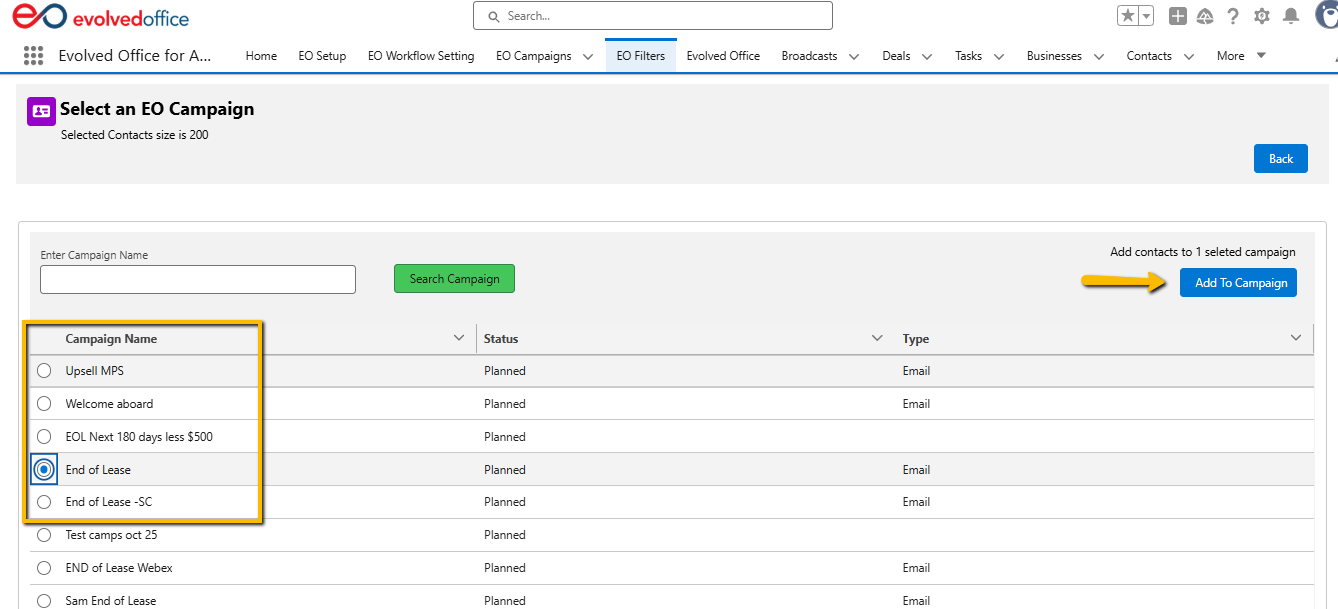
Task: Go to the Home tab
Action: [x=261, y=56]
